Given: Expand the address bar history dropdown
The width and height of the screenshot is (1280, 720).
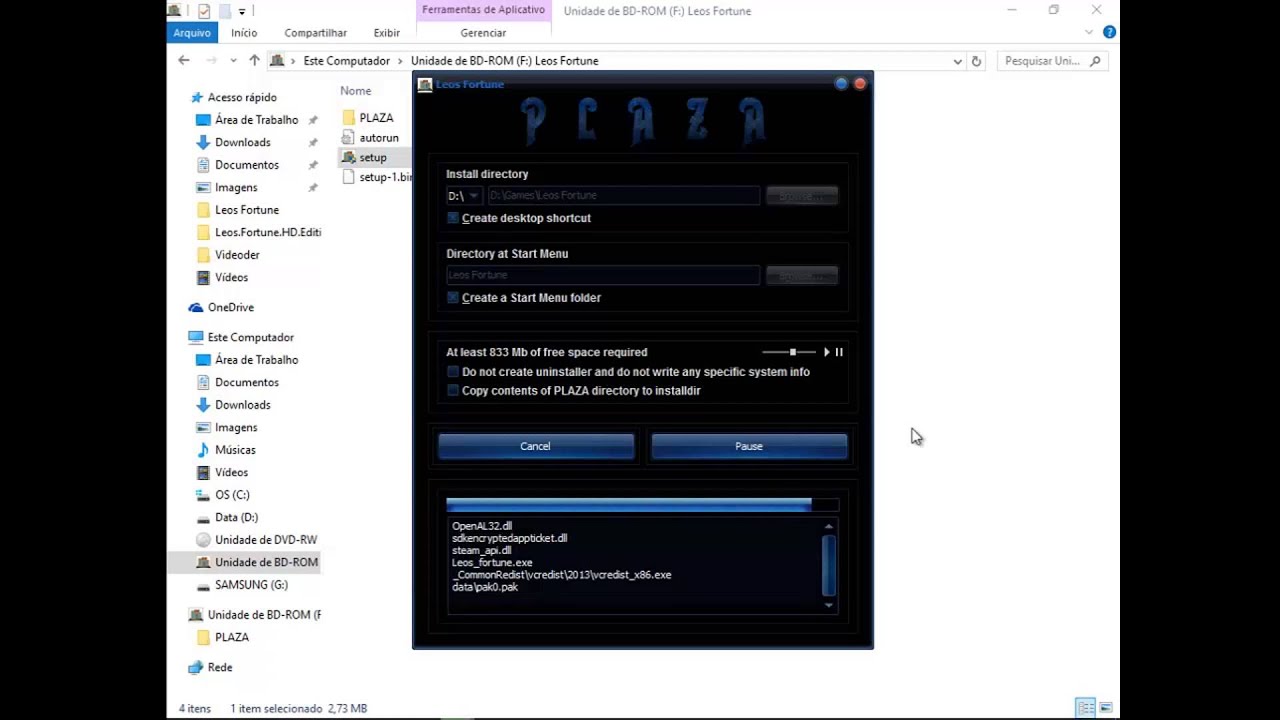Looking at the screenshot, I should (957, 61).
